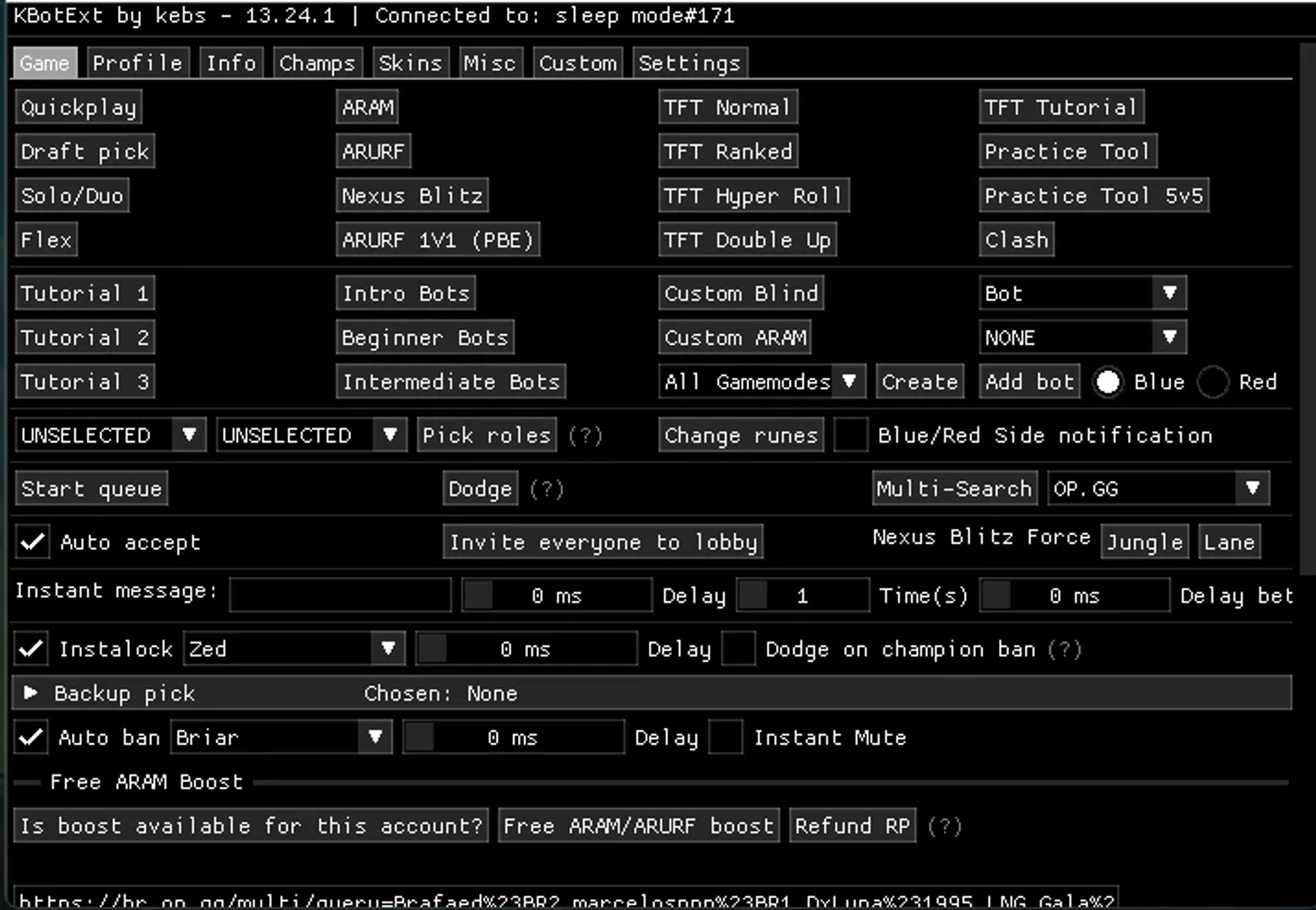Open the UNSELECTED dropdown beside Pick roles
The width and height of the screenshot is (1316, 910).
tap(311, 435)
